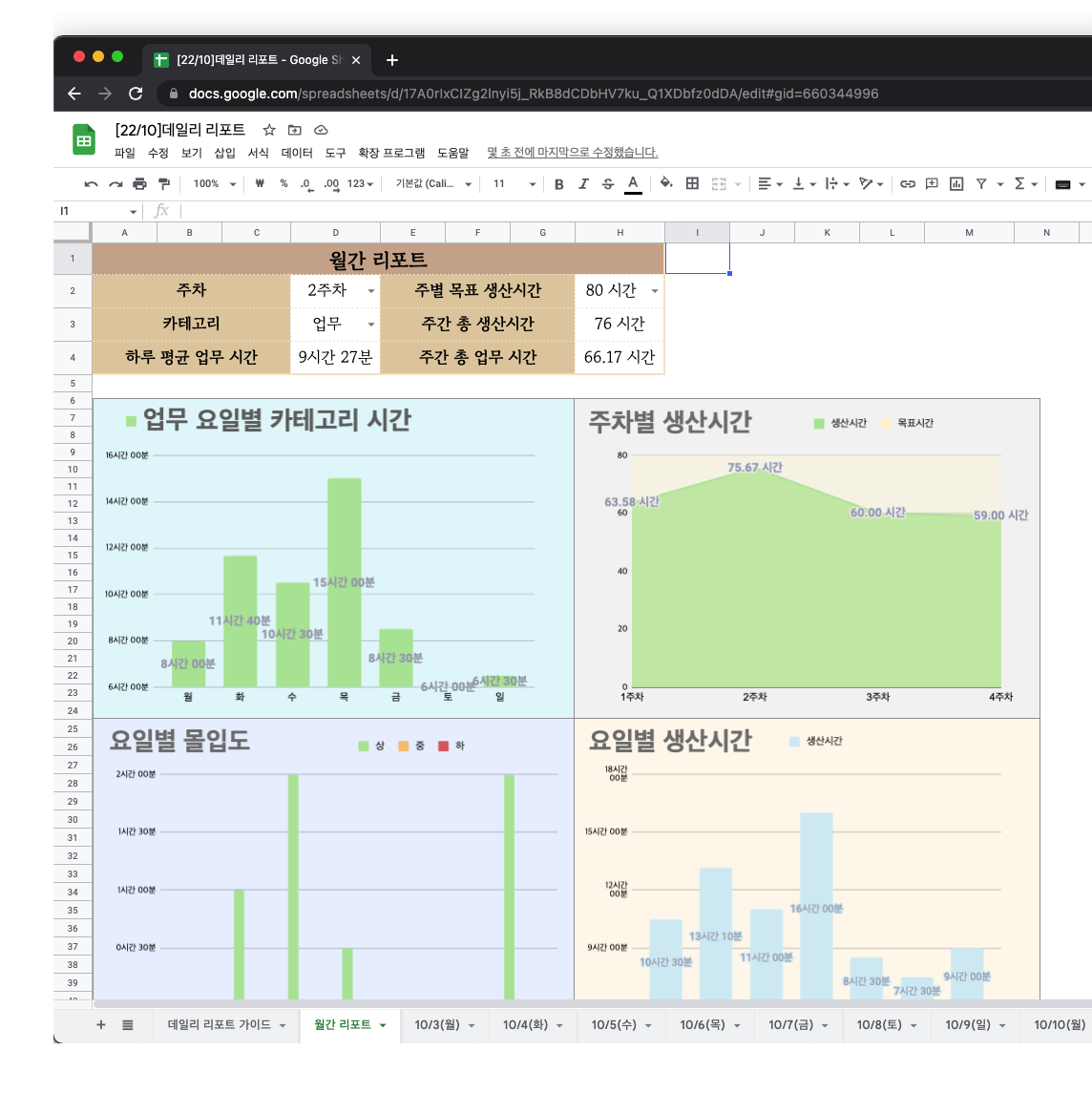
Task: Open the 월간 리포트 tab dropdown arrow
Action: (x=383, y=1025)
